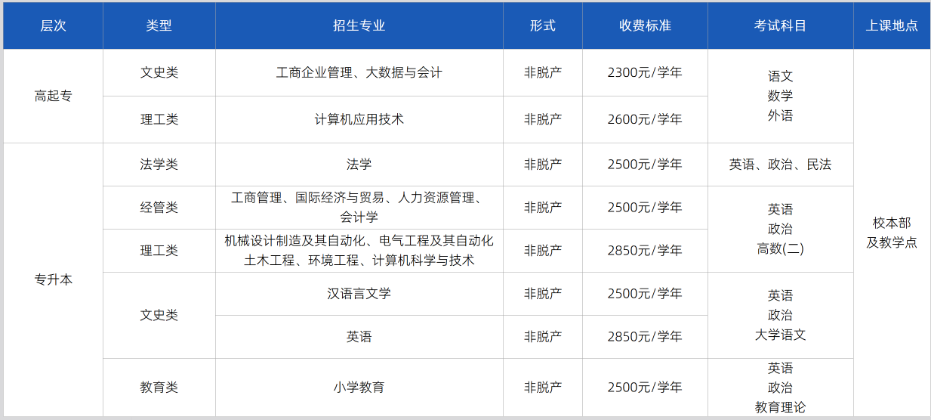Click 非脱产 in the 工商企业管理 row
The height and width of the screenshot is (420, 931).
(x=543, y=72)
